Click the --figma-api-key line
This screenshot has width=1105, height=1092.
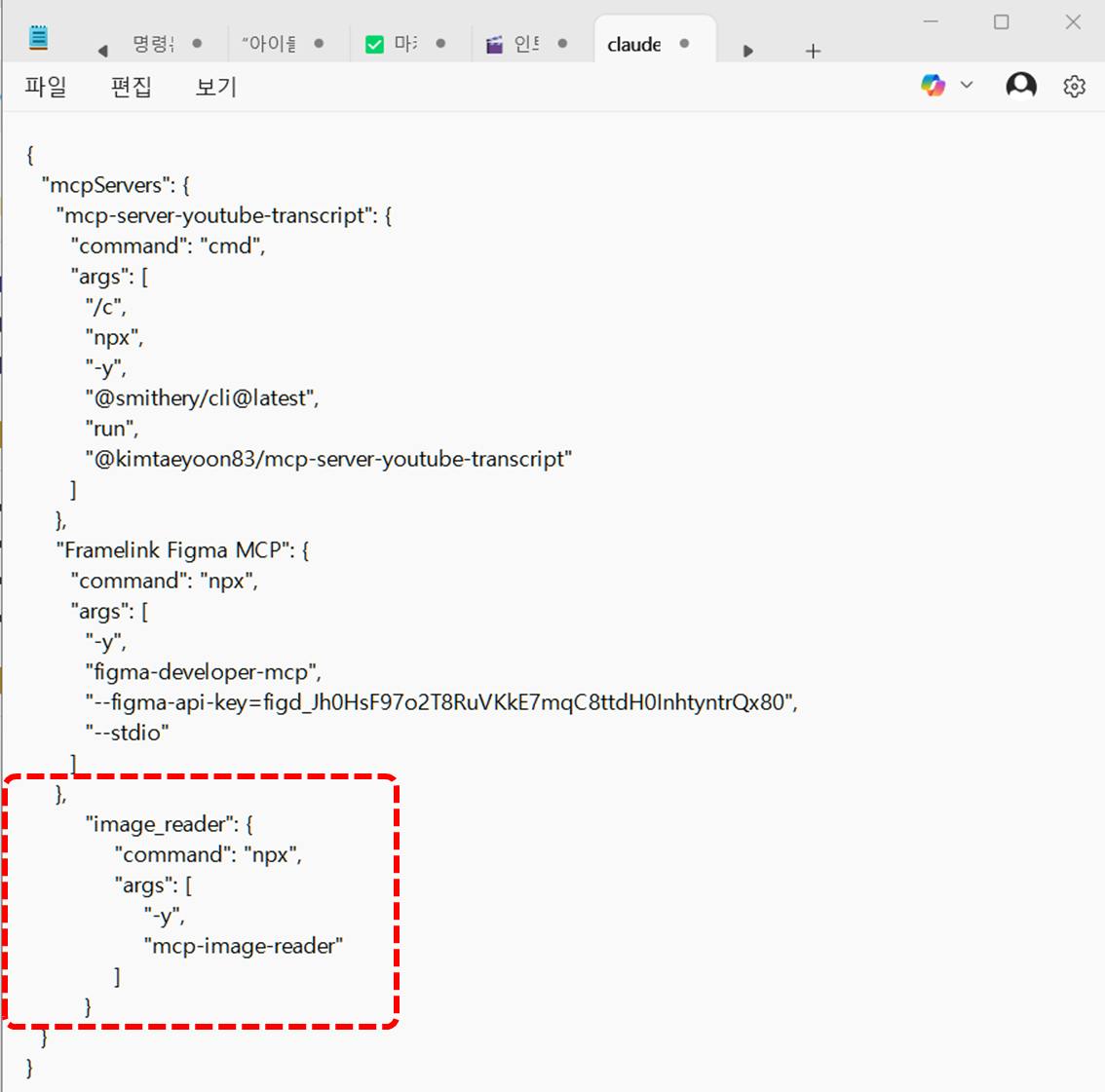click(x=441, y=702)
